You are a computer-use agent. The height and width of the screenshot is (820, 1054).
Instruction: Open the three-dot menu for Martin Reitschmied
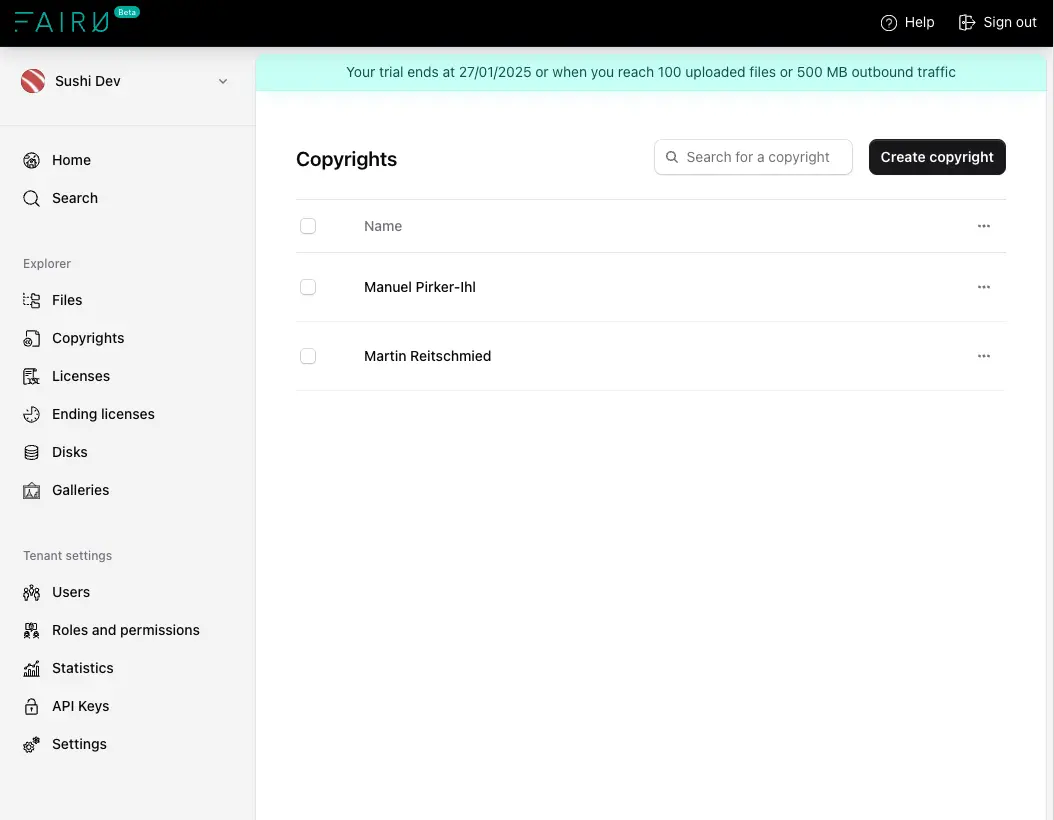(x=983, y=356)
